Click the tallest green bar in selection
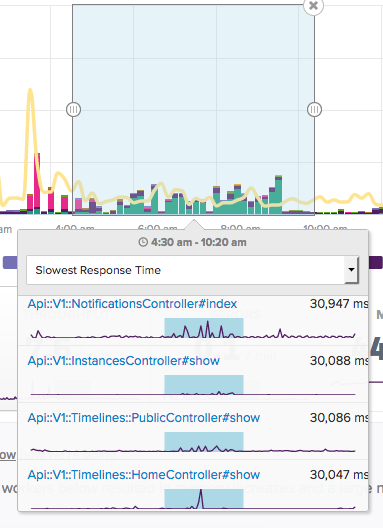383x528 pixels. 278,195
